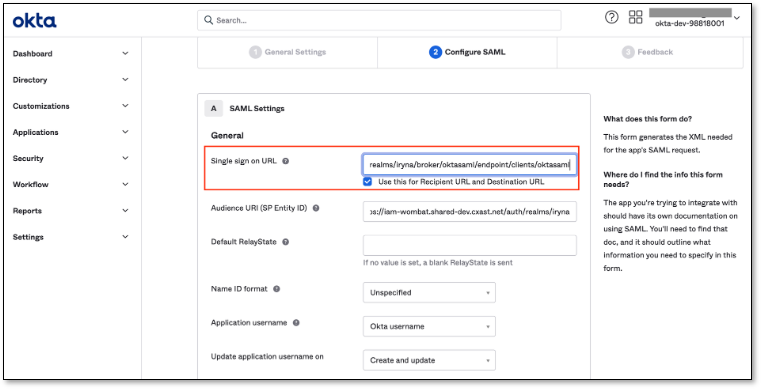Click step 3 circle icon for Feedback
The image size is (761, 389).
[628, 52]
